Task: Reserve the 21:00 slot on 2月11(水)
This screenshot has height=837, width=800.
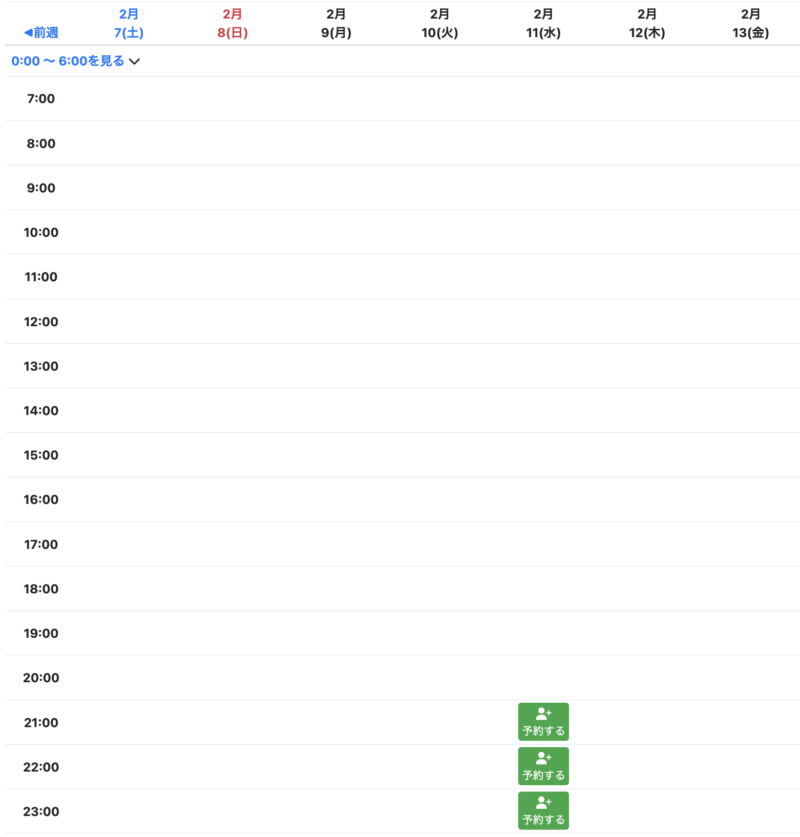Action: click(543, 722)
